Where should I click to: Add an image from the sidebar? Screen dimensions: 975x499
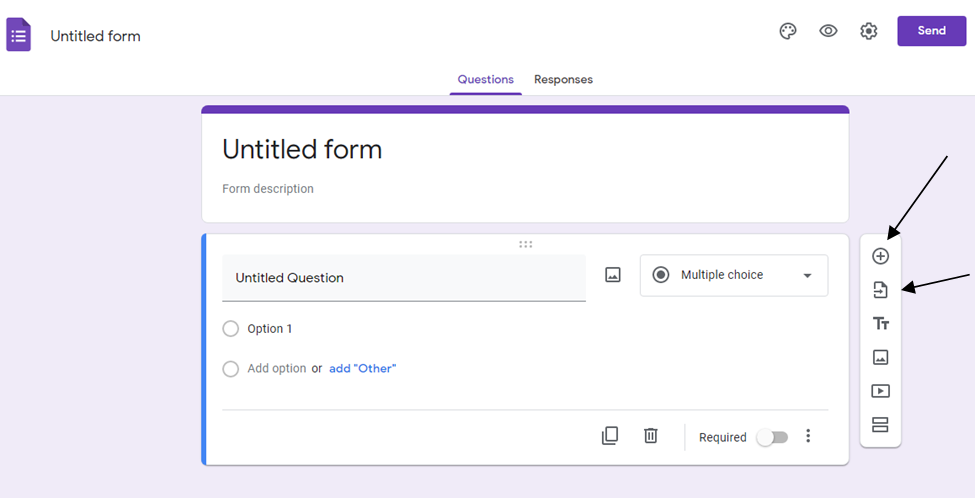tap(880, 357)
